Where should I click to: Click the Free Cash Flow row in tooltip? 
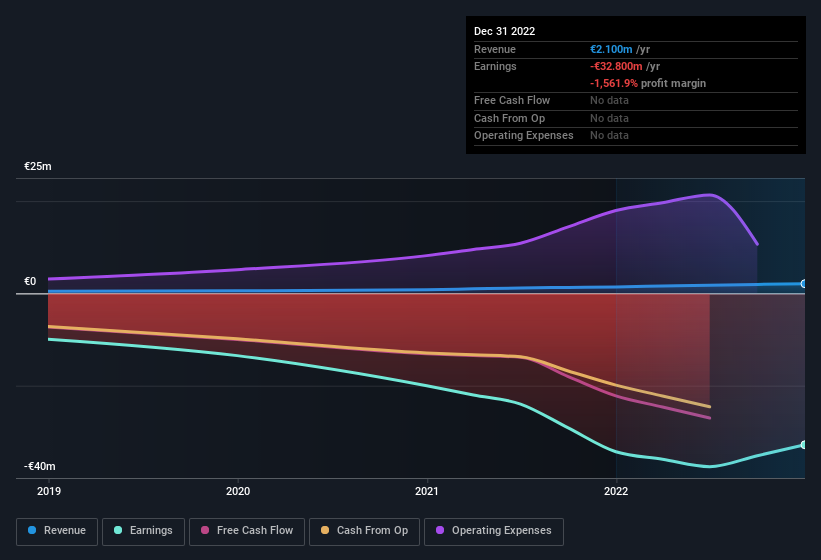(x=636, y=100)
